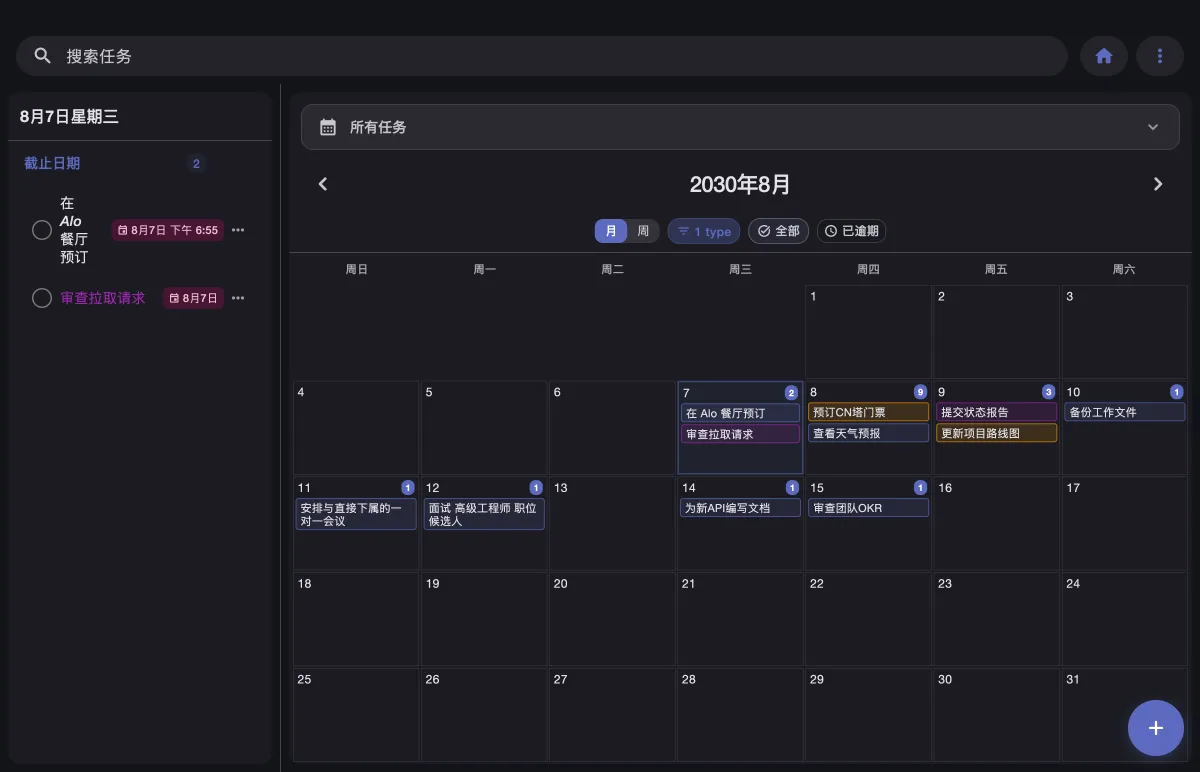Open 更新项目路线图 event on day 9
1200x772 pixels.
pyautogui.click(x=996, y=433)
